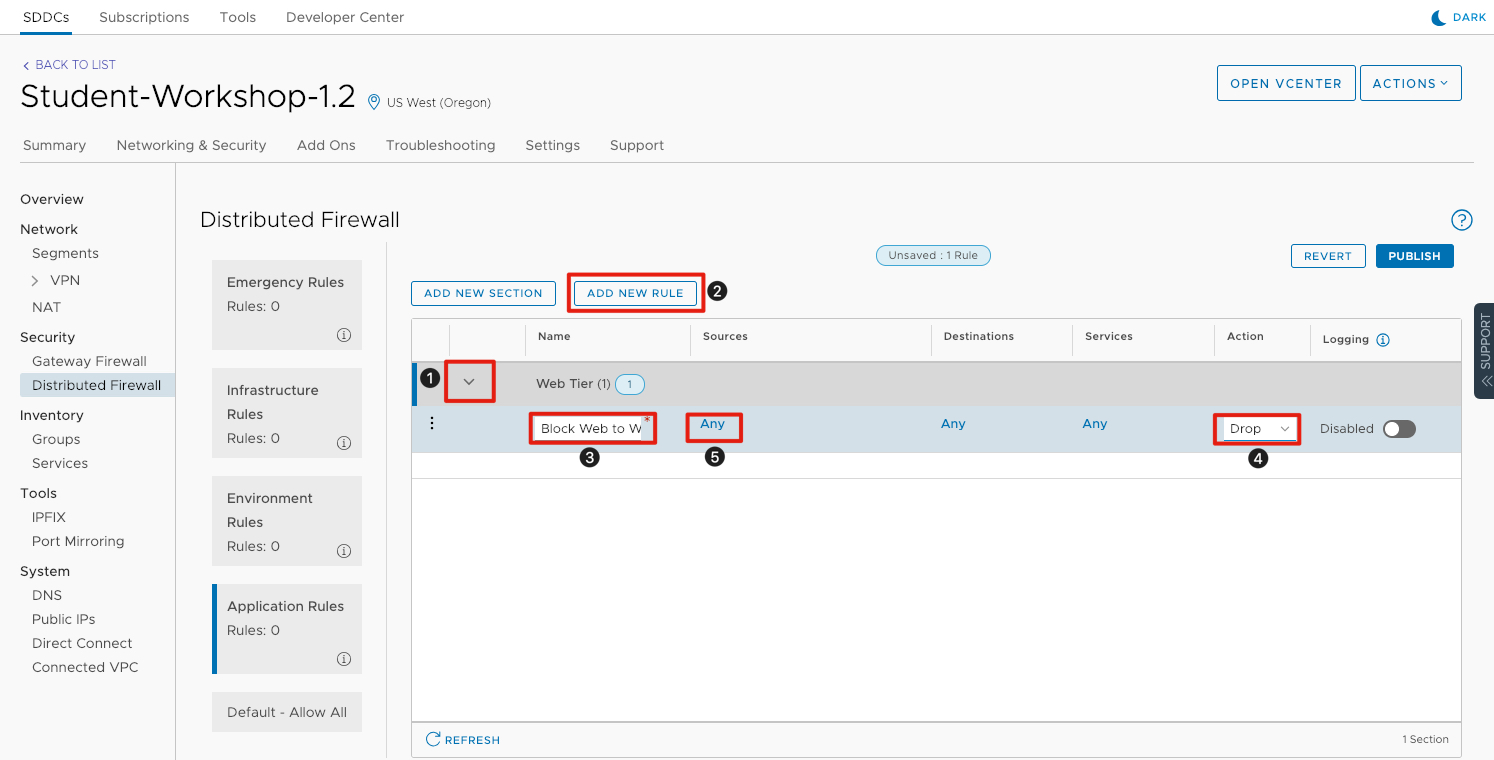The width and height of the screenshot is (1494, 760).
Task: Open the Developer Center menu
Action: tap(345, 17)
